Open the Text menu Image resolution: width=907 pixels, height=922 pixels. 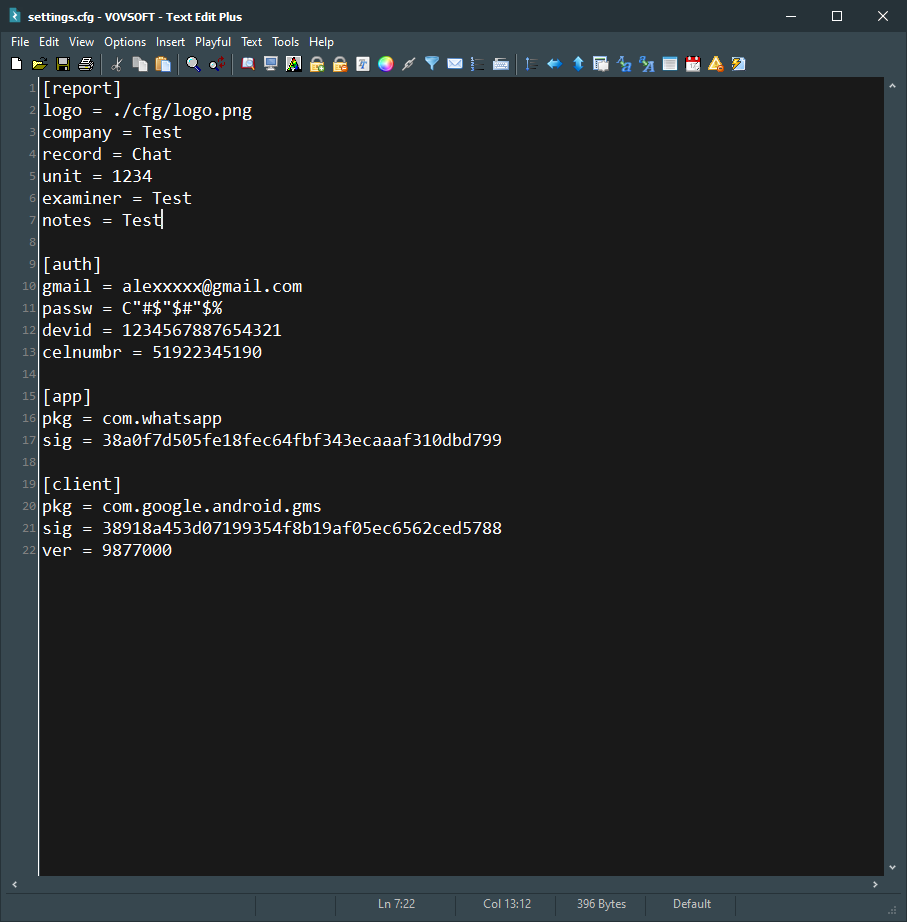[251, 42]
